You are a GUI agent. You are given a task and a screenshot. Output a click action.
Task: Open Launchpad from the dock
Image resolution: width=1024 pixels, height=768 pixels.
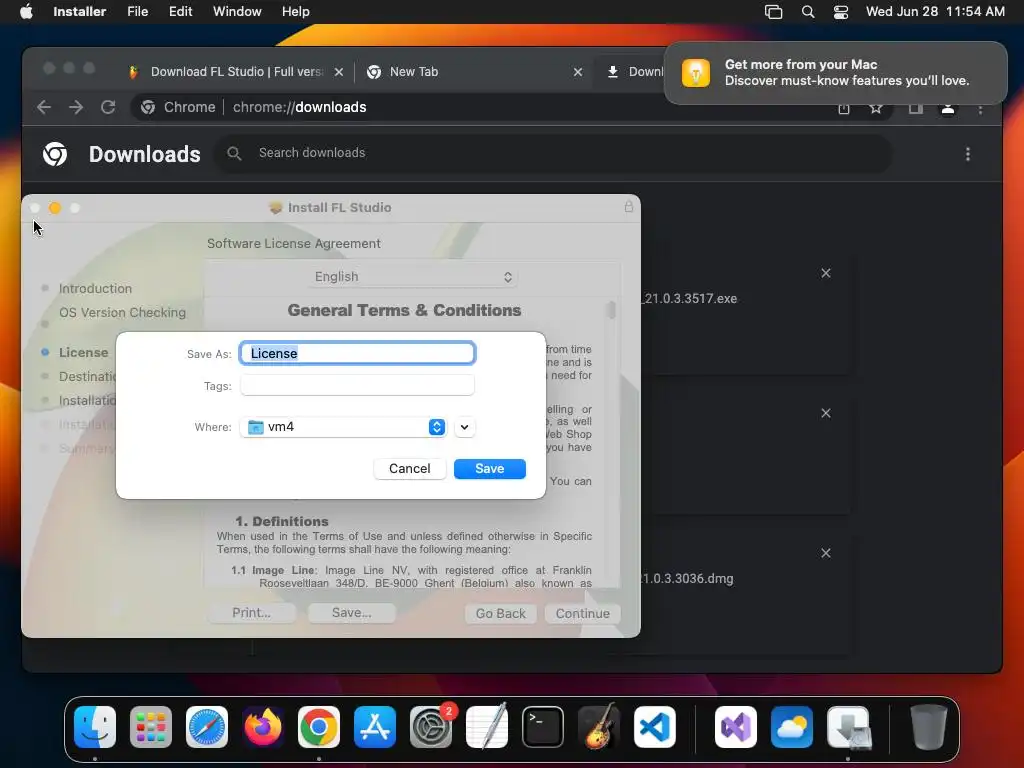pos(151,727)
